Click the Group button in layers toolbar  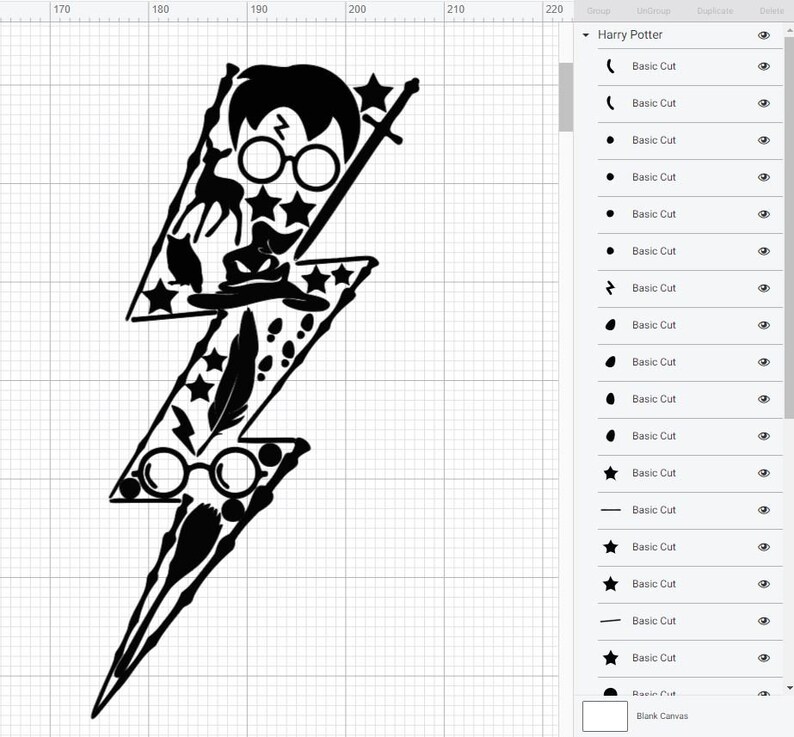pyautogui.click(x=599, y=11)
